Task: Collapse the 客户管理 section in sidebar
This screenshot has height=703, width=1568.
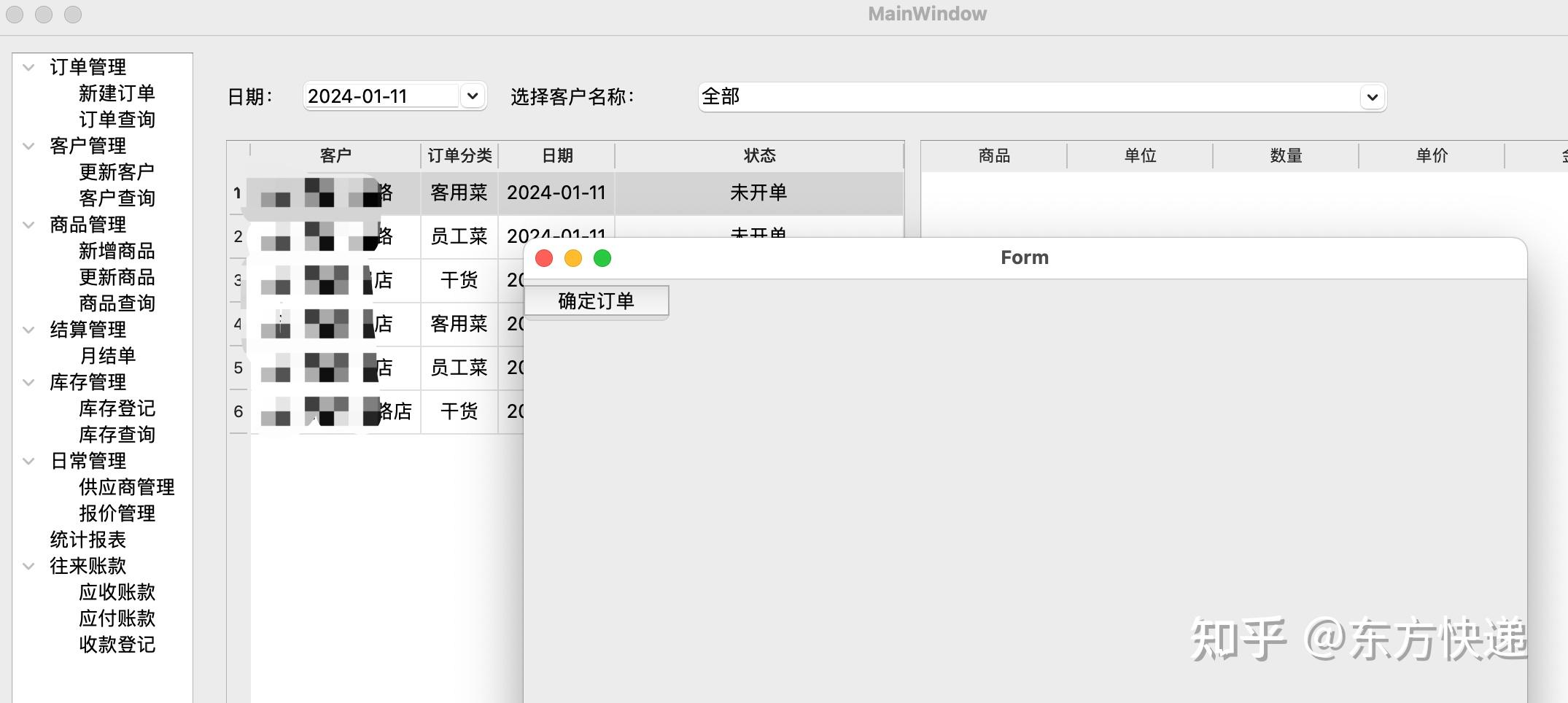Action: 28,145
